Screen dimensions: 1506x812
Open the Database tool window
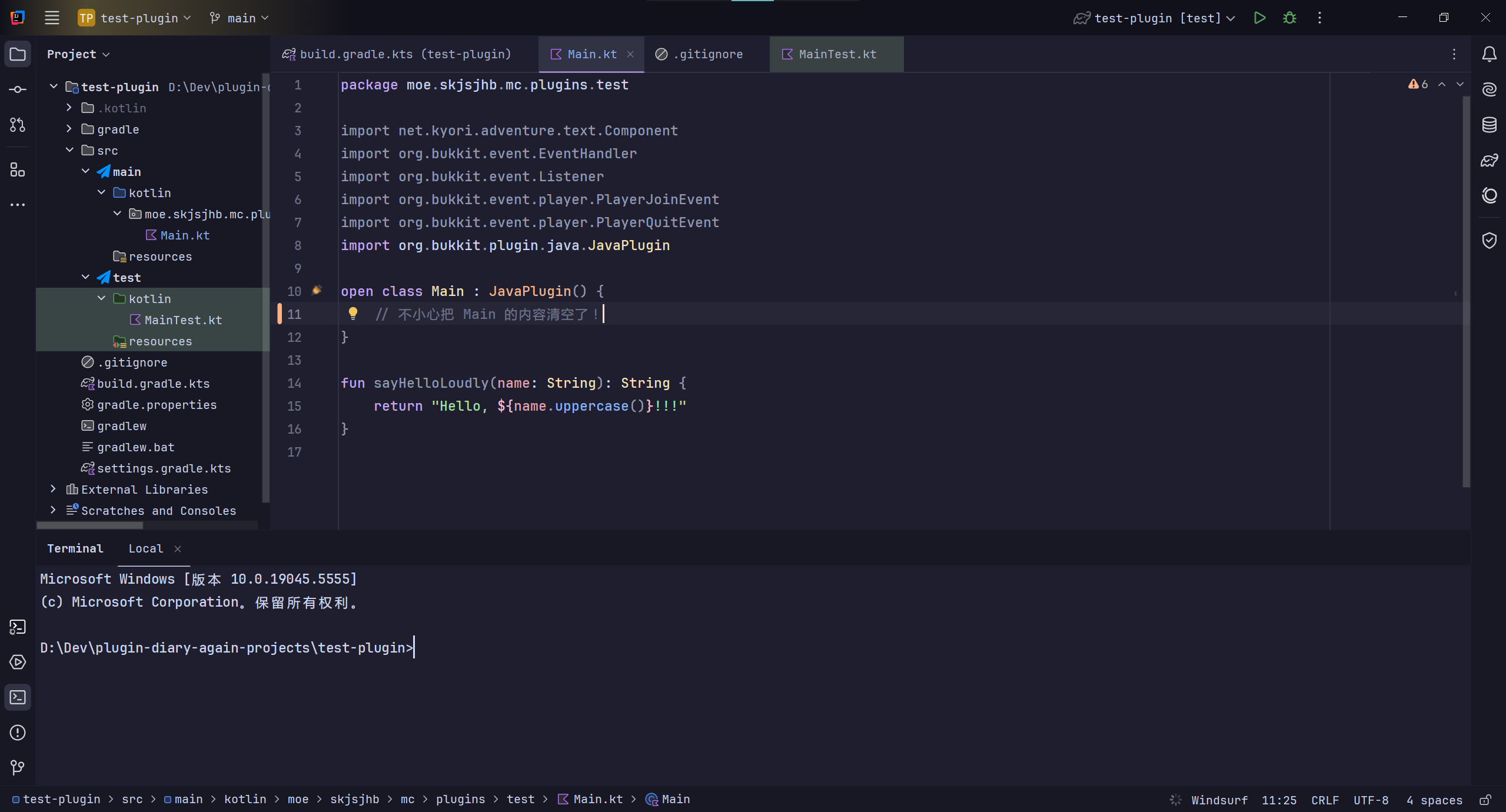[x=1489, y=125]
